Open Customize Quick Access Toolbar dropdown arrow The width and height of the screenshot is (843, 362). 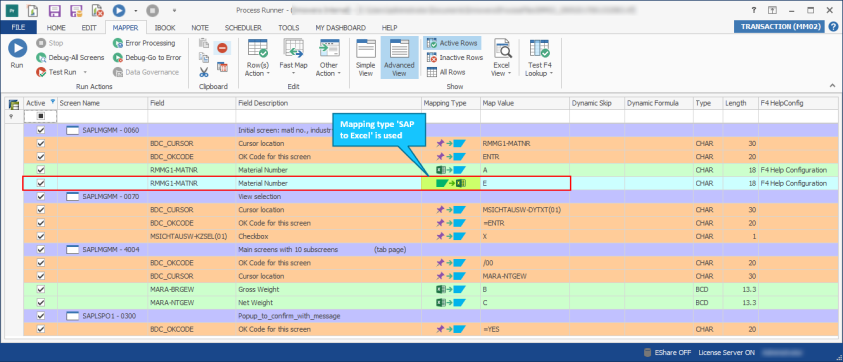point(175,10)
